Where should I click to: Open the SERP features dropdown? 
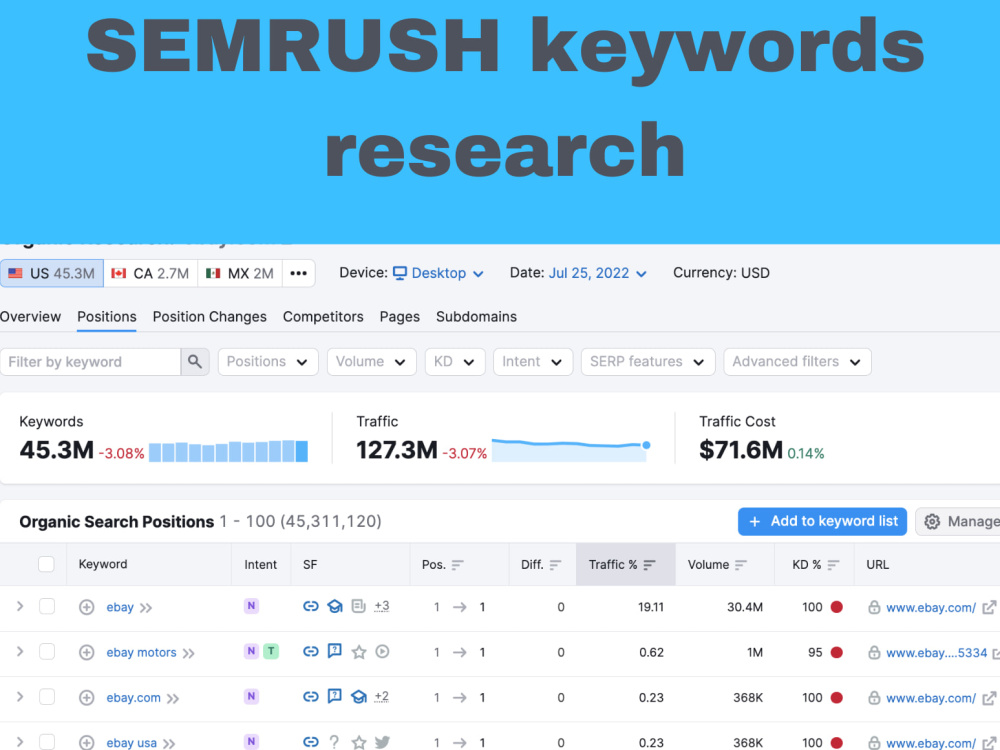click(647, 362)
